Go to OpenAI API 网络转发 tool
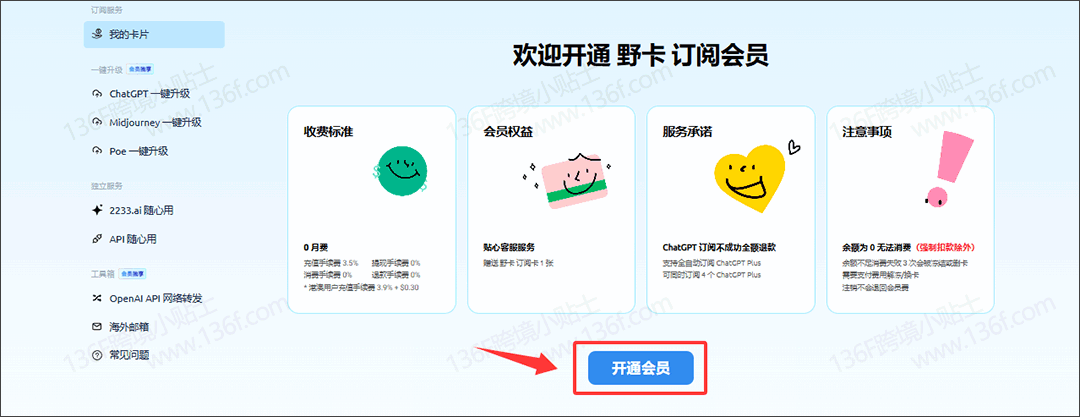The height and width of the screenshot is (417, 1080). click(154, 298)
